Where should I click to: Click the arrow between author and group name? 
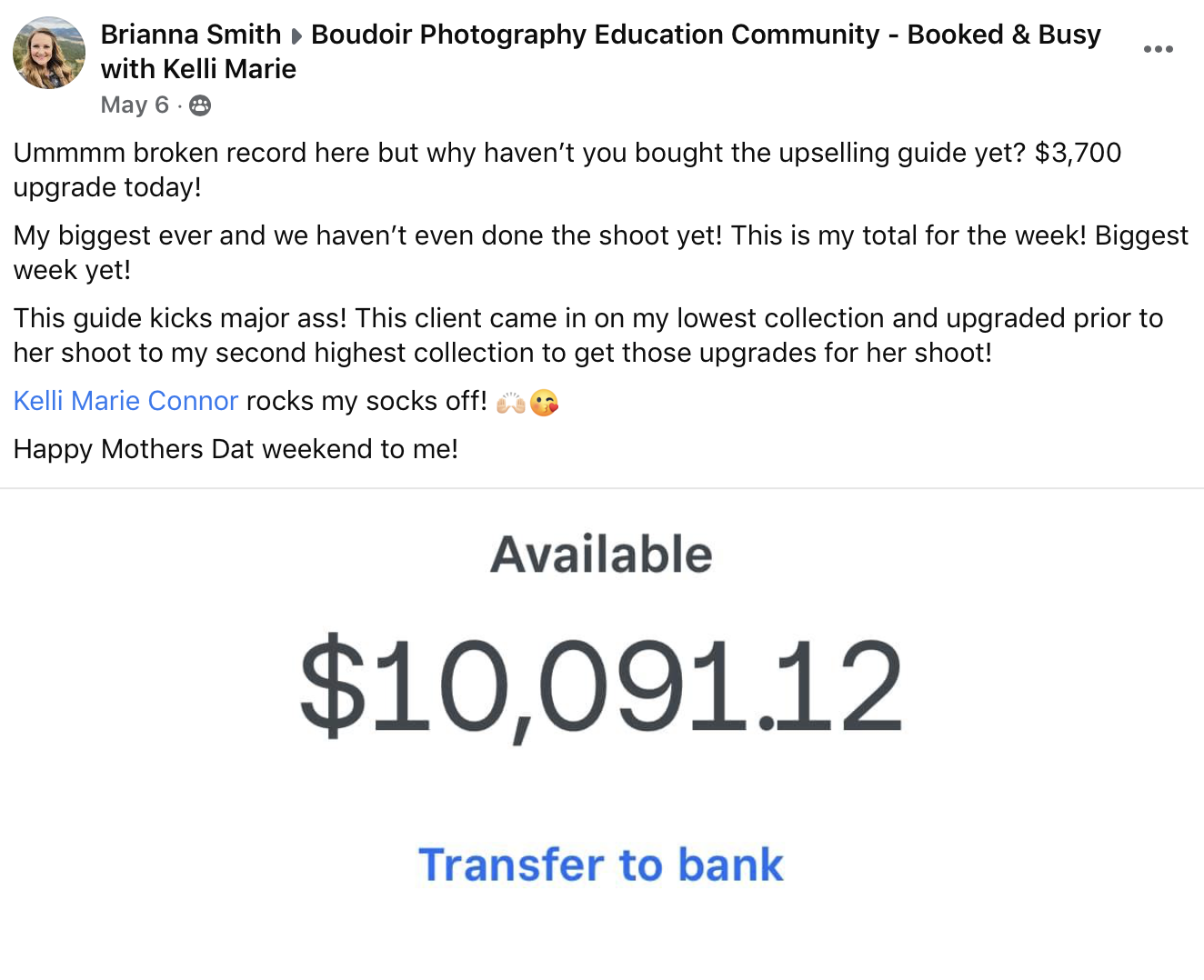[296, 36]
